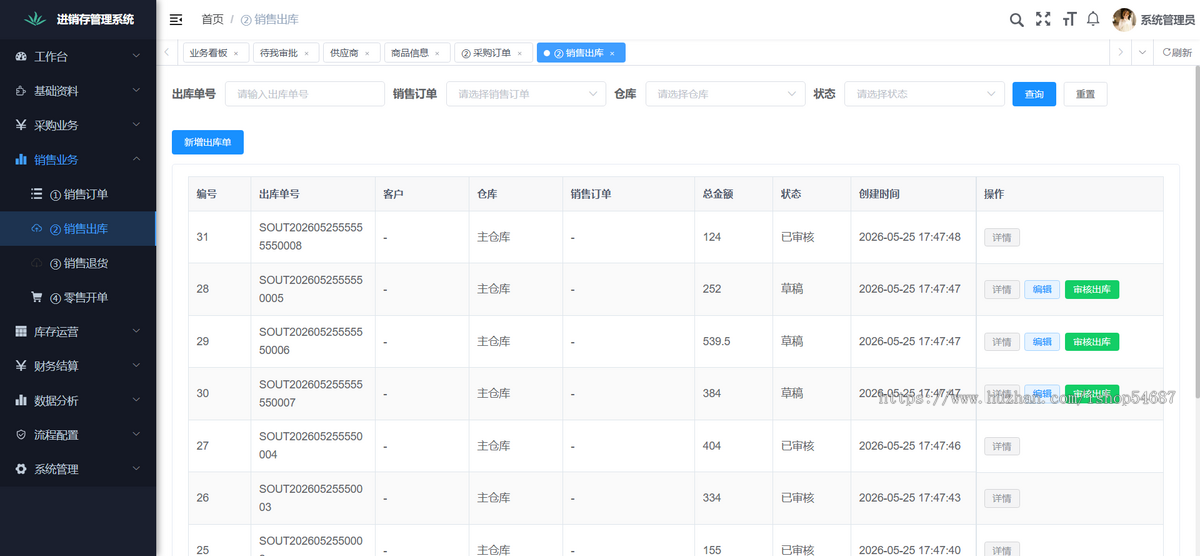Screen dimensions: 1200x556
Task: Click the 系统管理 gear icon
Action: (x=22, y=469)
